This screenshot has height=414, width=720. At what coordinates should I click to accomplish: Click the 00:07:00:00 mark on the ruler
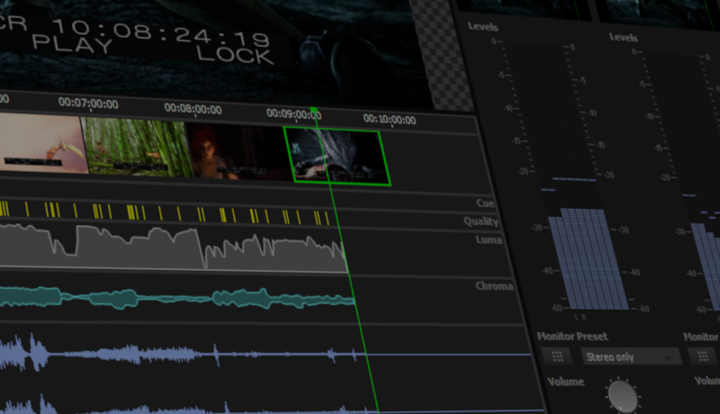[88, 103]
